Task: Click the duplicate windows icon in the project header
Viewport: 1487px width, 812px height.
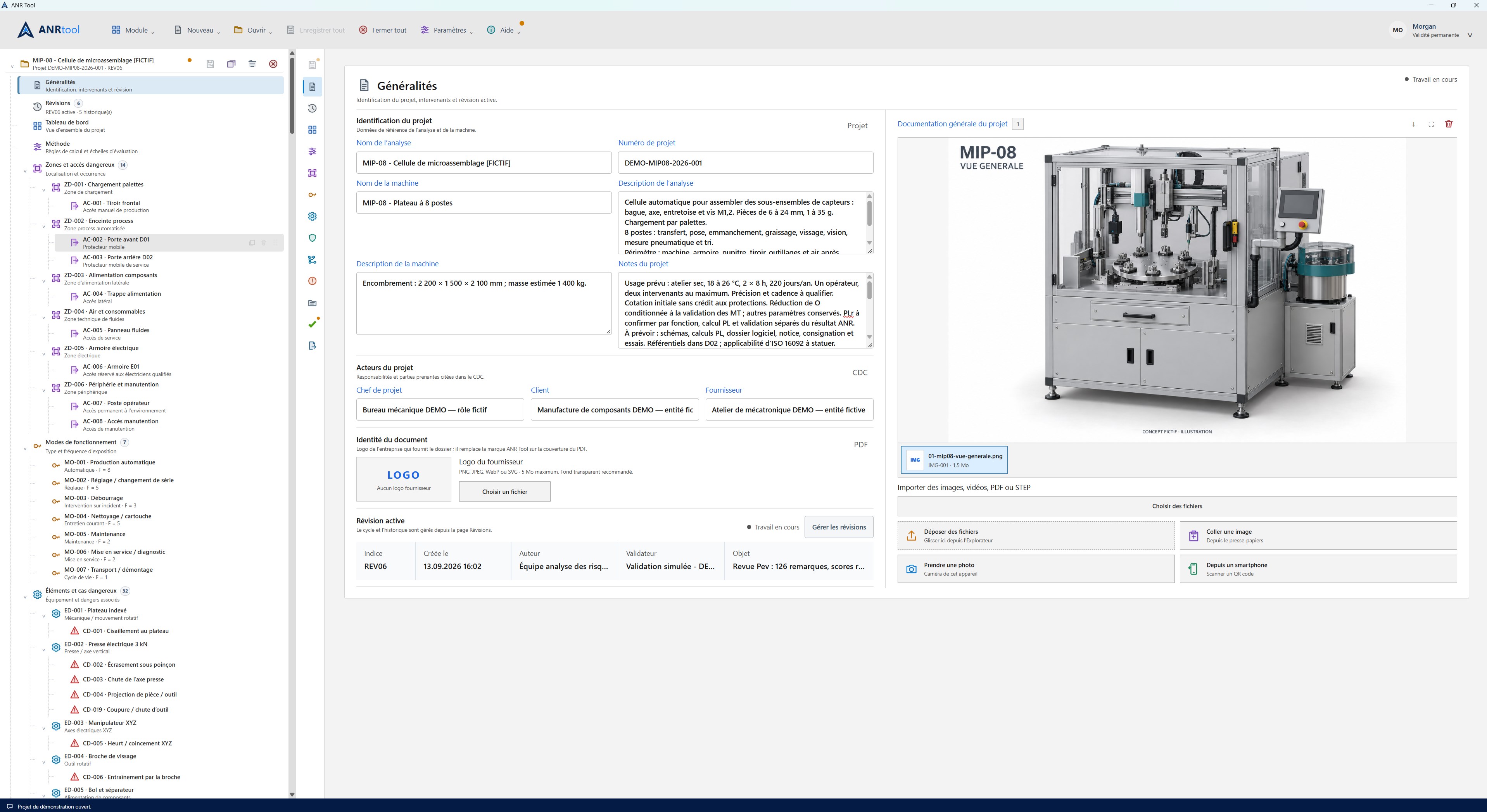Action: tap(231, 64)
